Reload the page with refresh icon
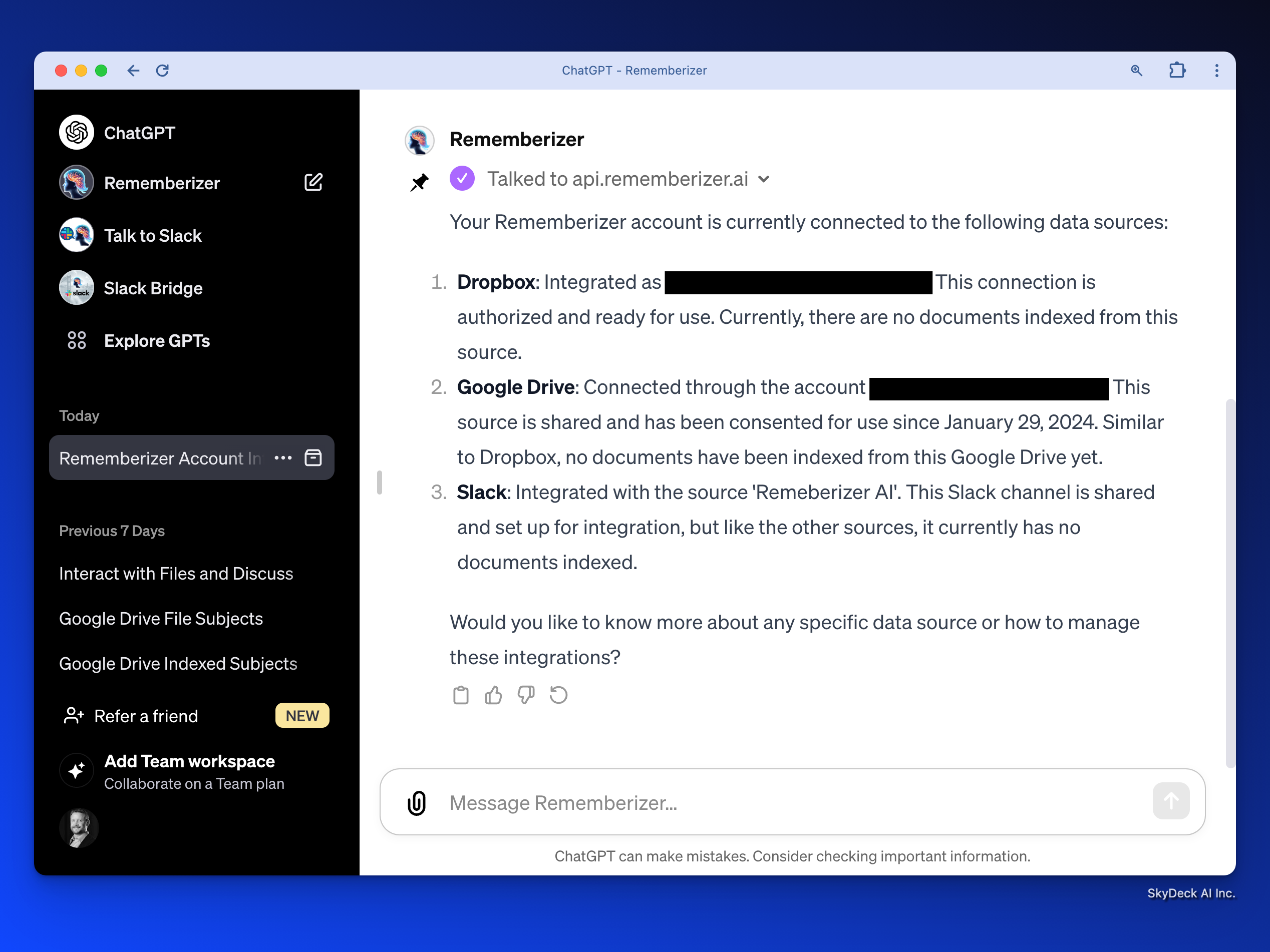This screenshot has width=1270, height=952. point(162,71)
